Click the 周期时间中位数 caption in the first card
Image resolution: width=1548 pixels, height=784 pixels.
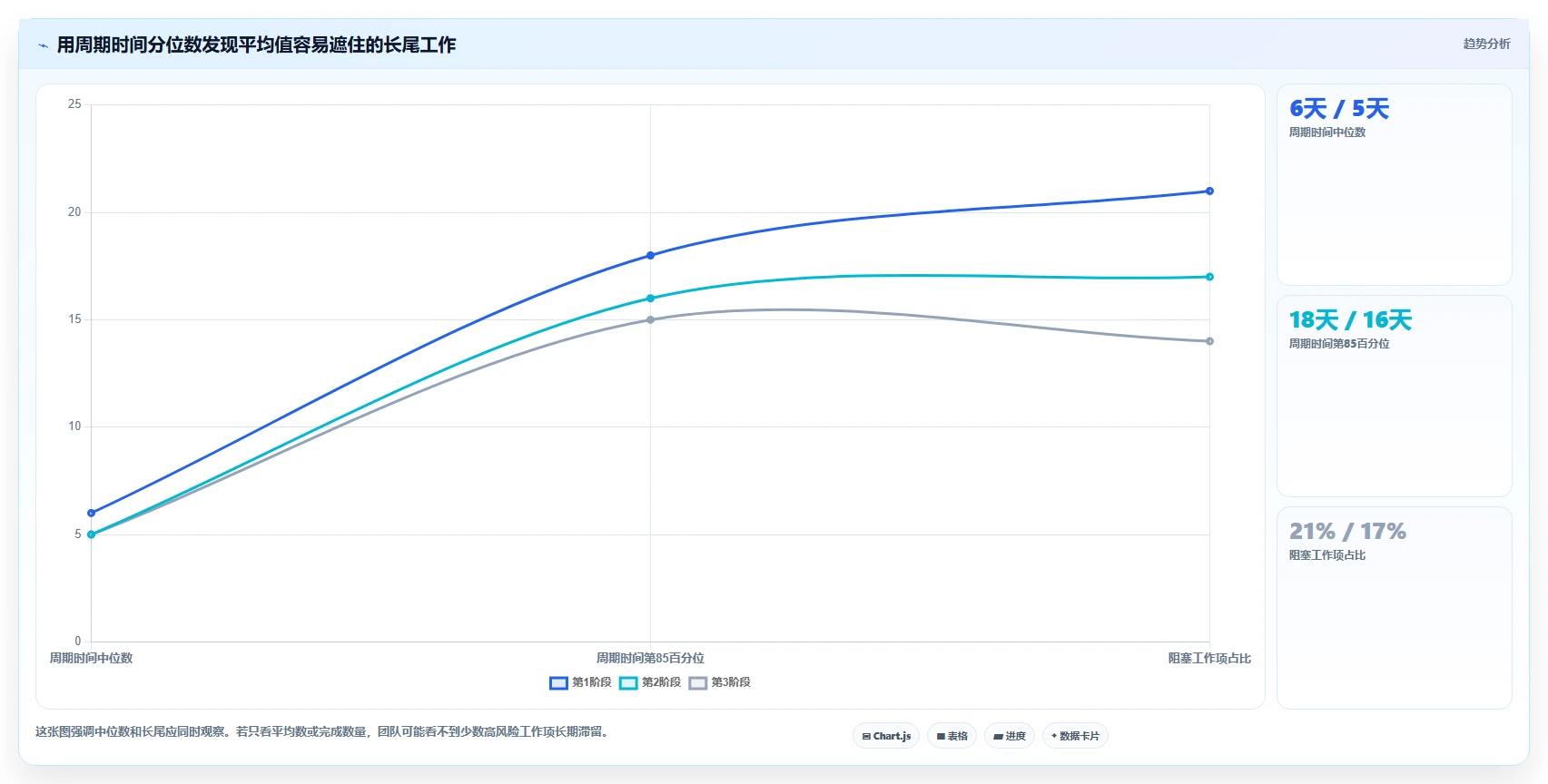[1327, 132]
